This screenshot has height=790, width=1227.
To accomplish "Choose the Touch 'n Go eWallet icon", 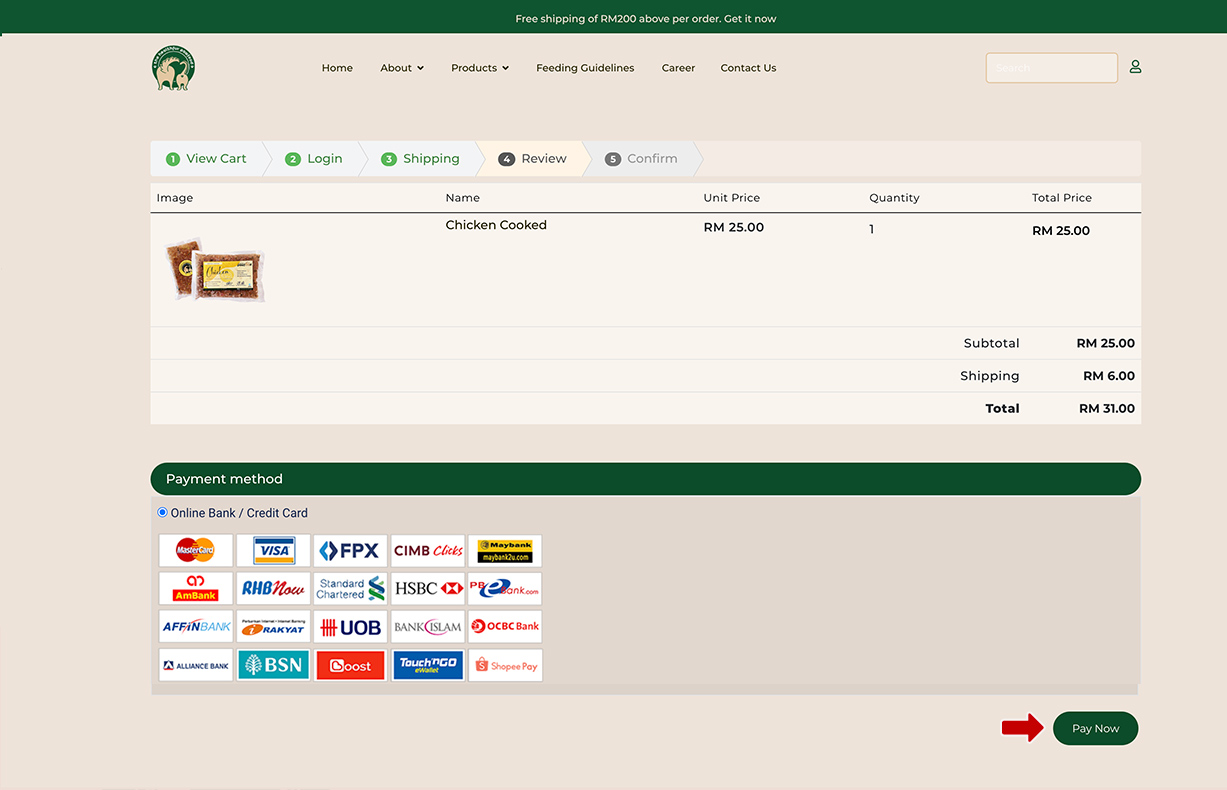I will [428, 666].
